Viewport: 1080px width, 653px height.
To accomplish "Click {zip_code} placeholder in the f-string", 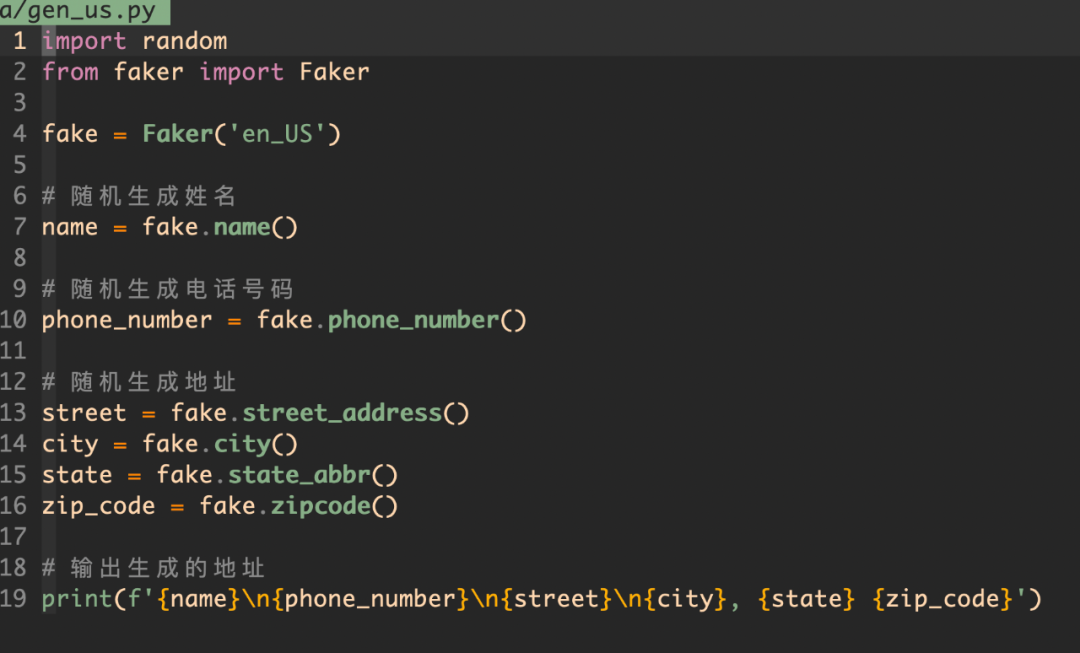I will [x=943, y=599].
